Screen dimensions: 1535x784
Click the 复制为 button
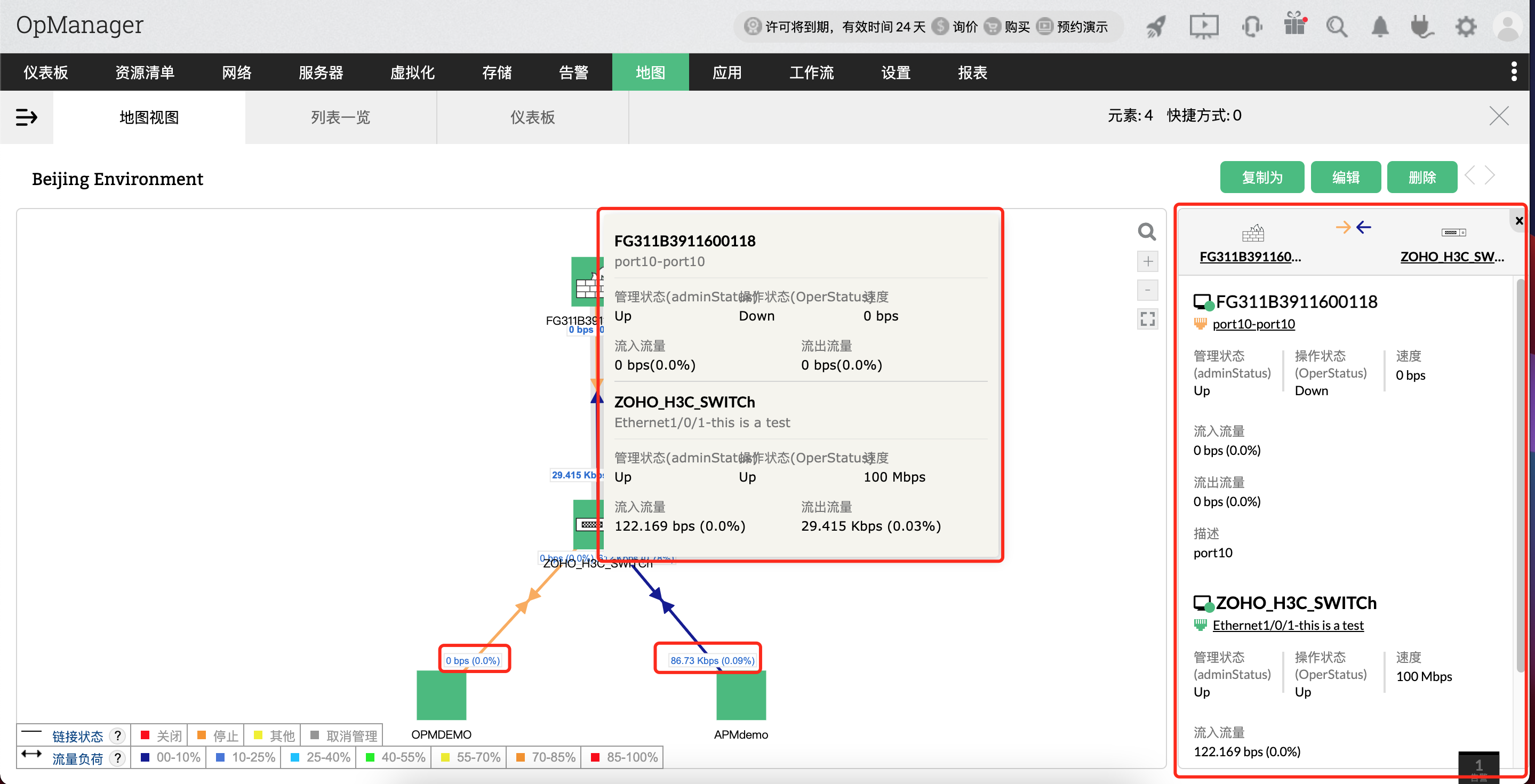1261,177
